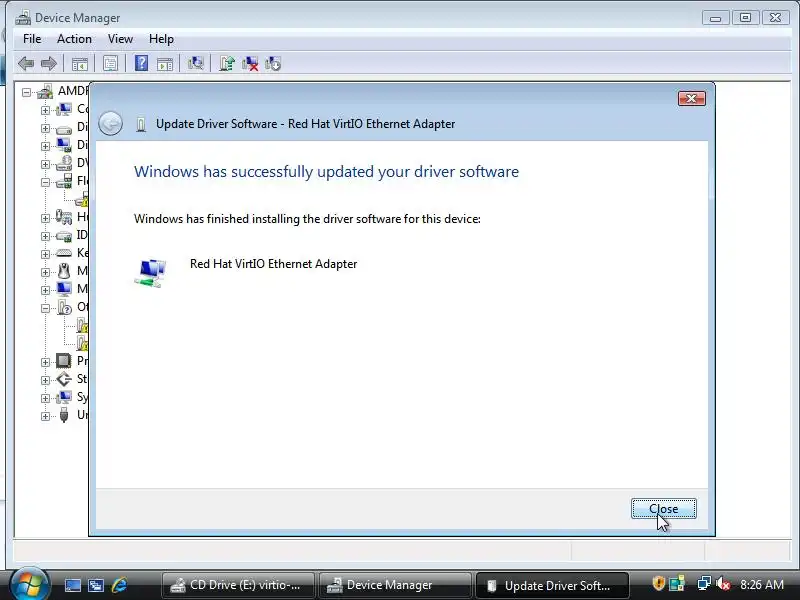Screen dimensions: 800x600
Task: Select the Other devices question mark icon
Action: point(64,307)
